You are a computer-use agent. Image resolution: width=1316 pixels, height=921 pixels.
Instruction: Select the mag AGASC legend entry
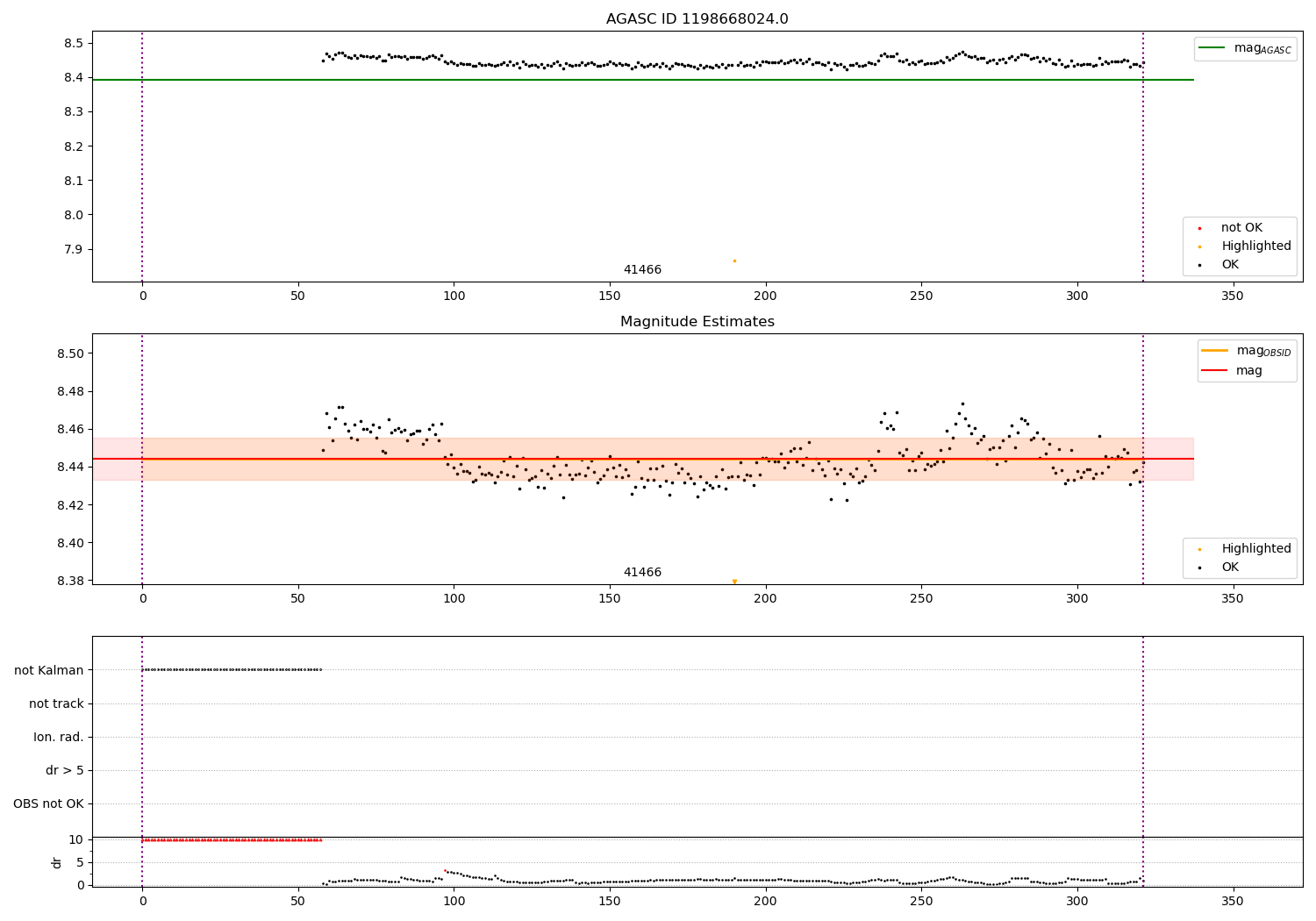pyautogui.click(x=1245, y=49)
